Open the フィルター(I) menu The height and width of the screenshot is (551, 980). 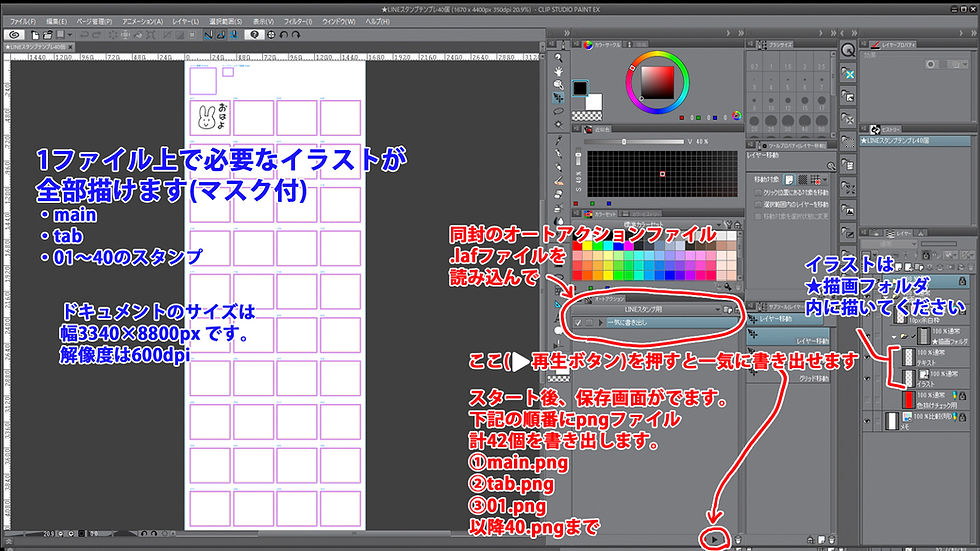pyautogui.click(x=298, y=21)
